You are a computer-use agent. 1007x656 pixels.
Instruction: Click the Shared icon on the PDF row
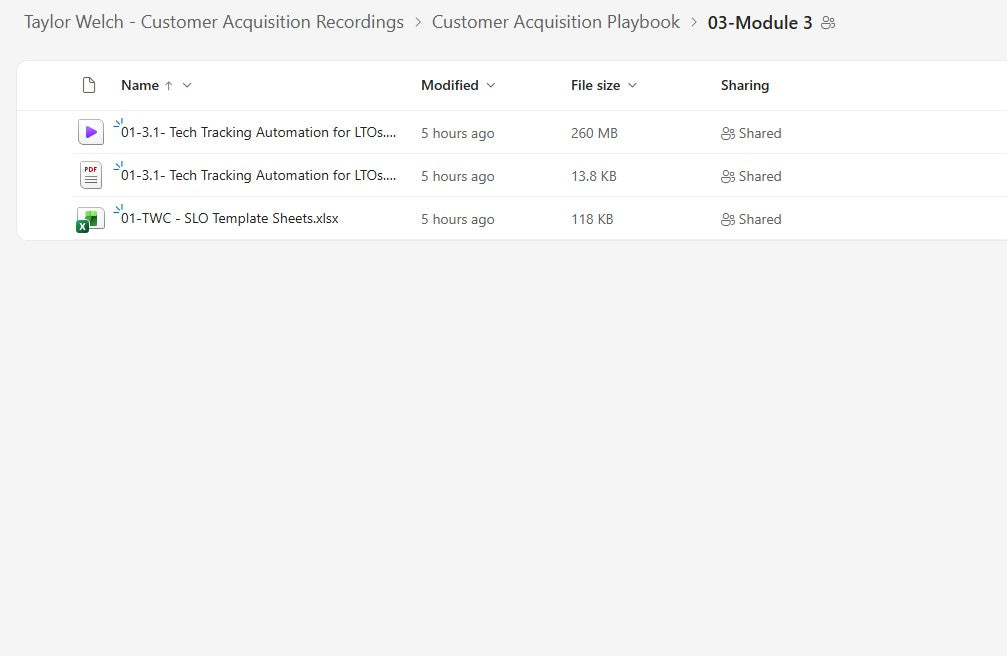pyautogui.click(x=729, y=176)
